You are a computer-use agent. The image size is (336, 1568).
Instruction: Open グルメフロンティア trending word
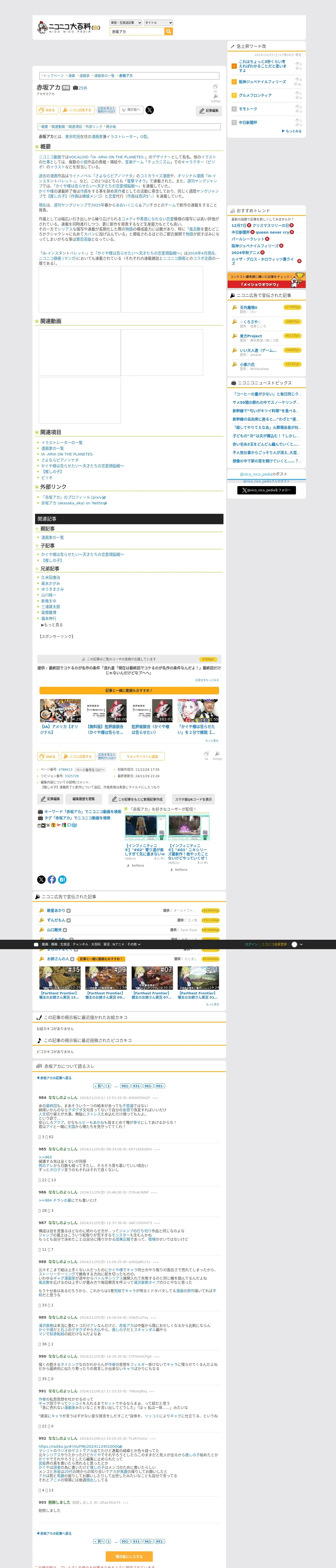(255, 96)
